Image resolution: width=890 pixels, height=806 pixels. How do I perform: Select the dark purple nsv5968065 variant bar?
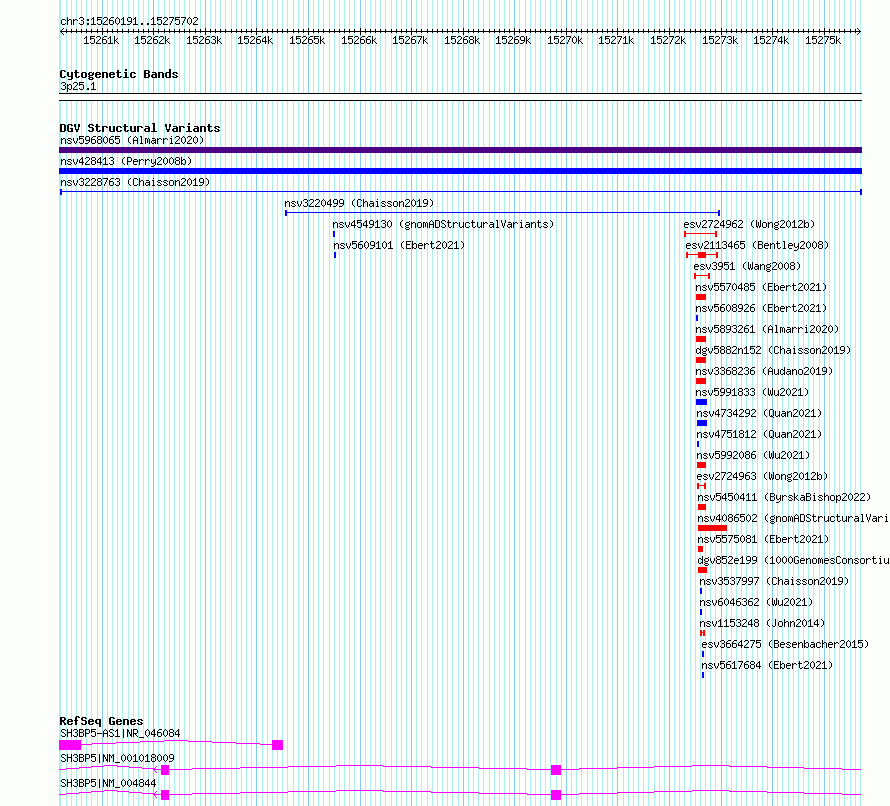[x=460, y=150]
